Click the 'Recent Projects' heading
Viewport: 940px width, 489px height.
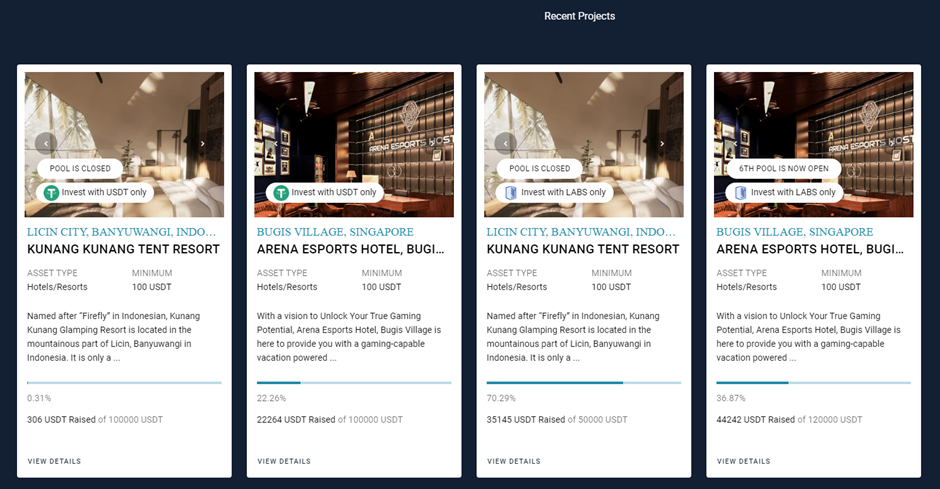580,16
